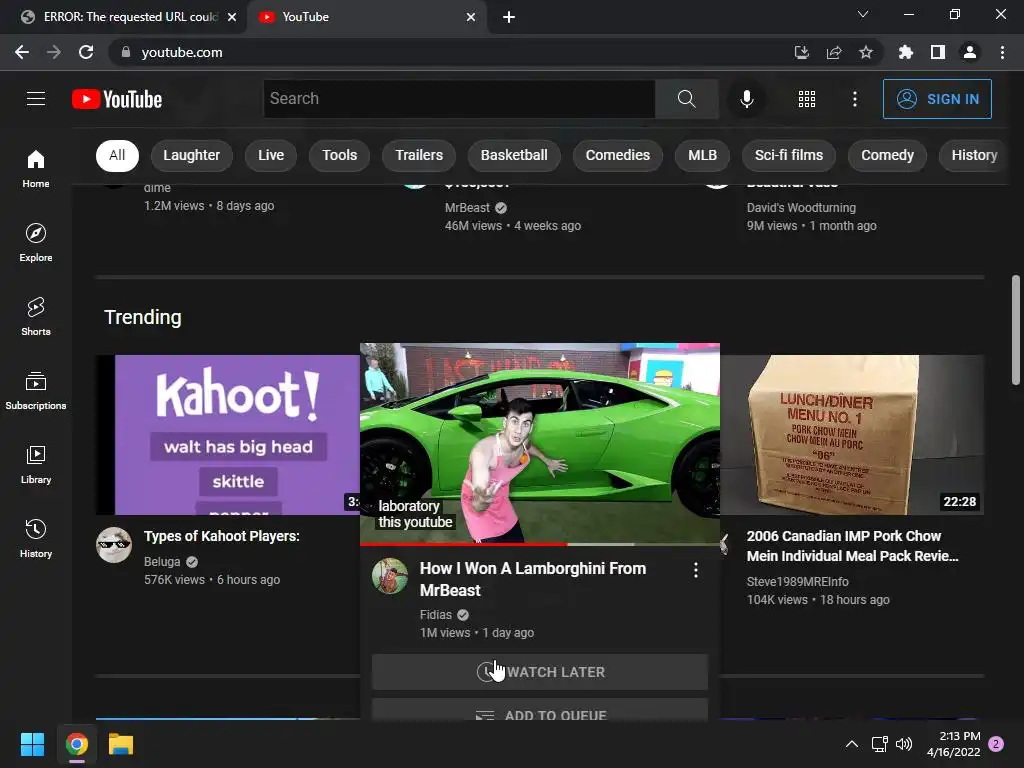Open History in sidebar
Image resolution: width=1024 pixels, height=768 pixels.
click(36, 538)
